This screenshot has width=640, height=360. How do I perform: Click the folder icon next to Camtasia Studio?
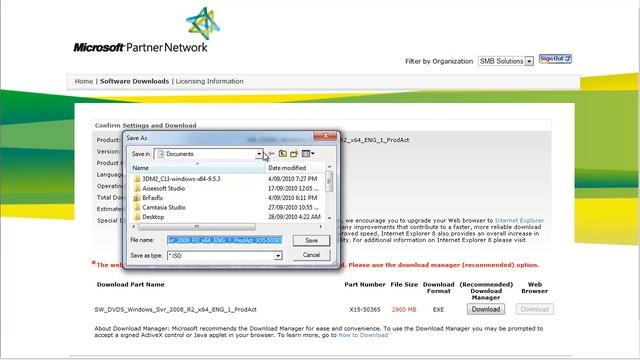click(137, 207)
